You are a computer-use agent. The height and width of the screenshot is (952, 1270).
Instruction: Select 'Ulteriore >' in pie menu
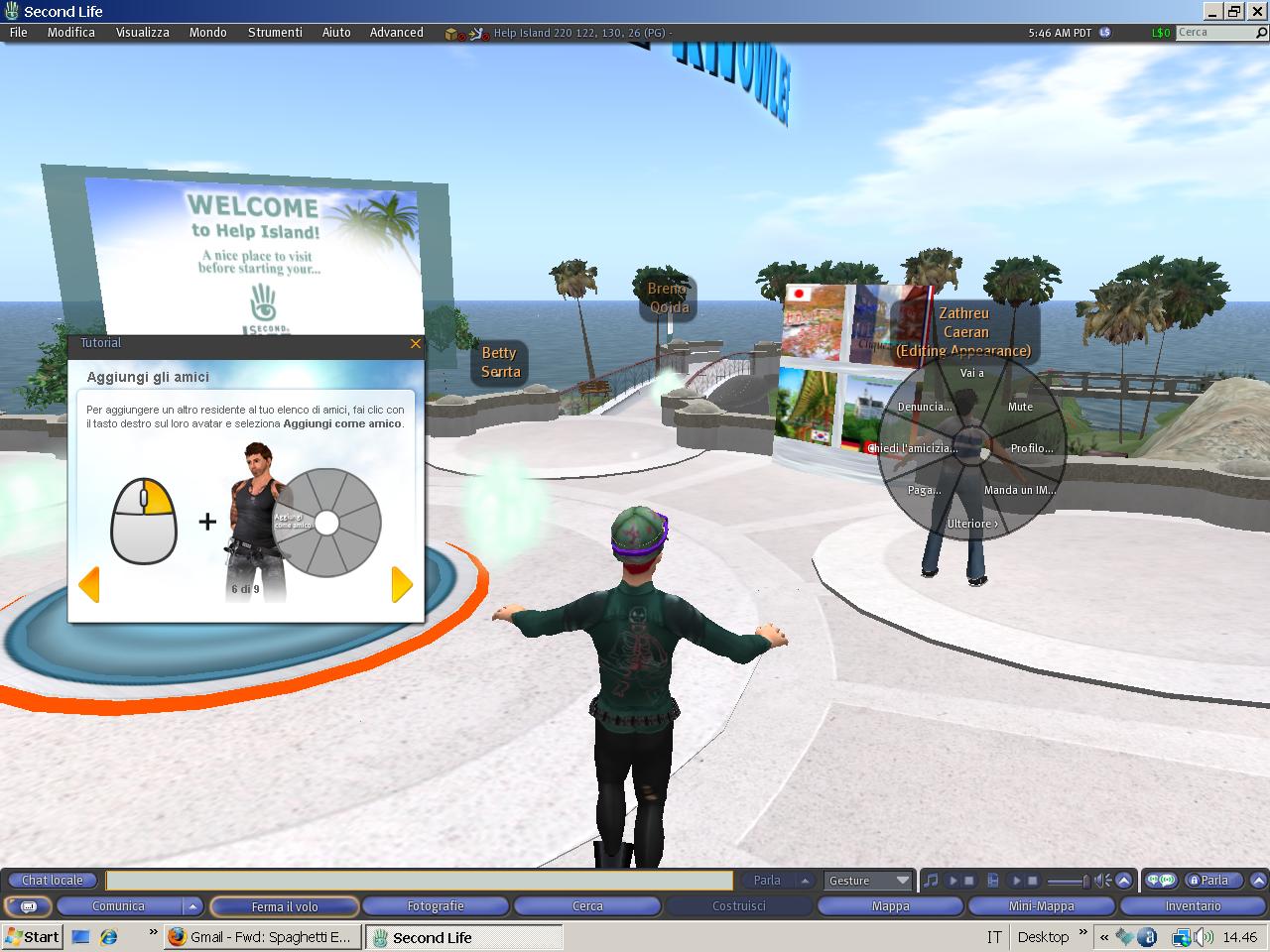click(x=972, y=524)
